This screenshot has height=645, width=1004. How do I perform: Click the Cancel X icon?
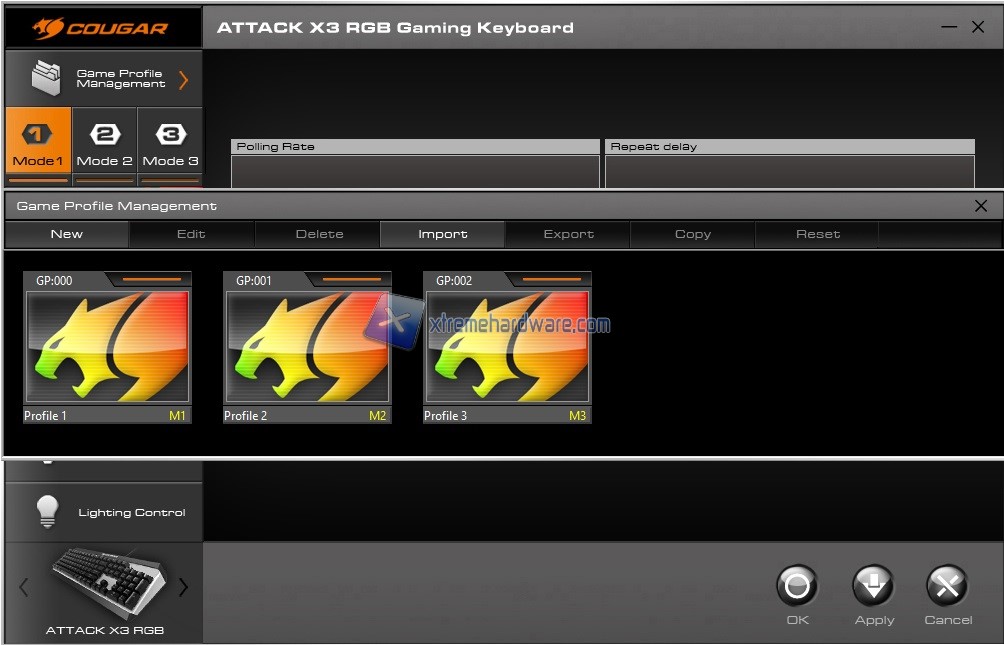tap(947, 586)
